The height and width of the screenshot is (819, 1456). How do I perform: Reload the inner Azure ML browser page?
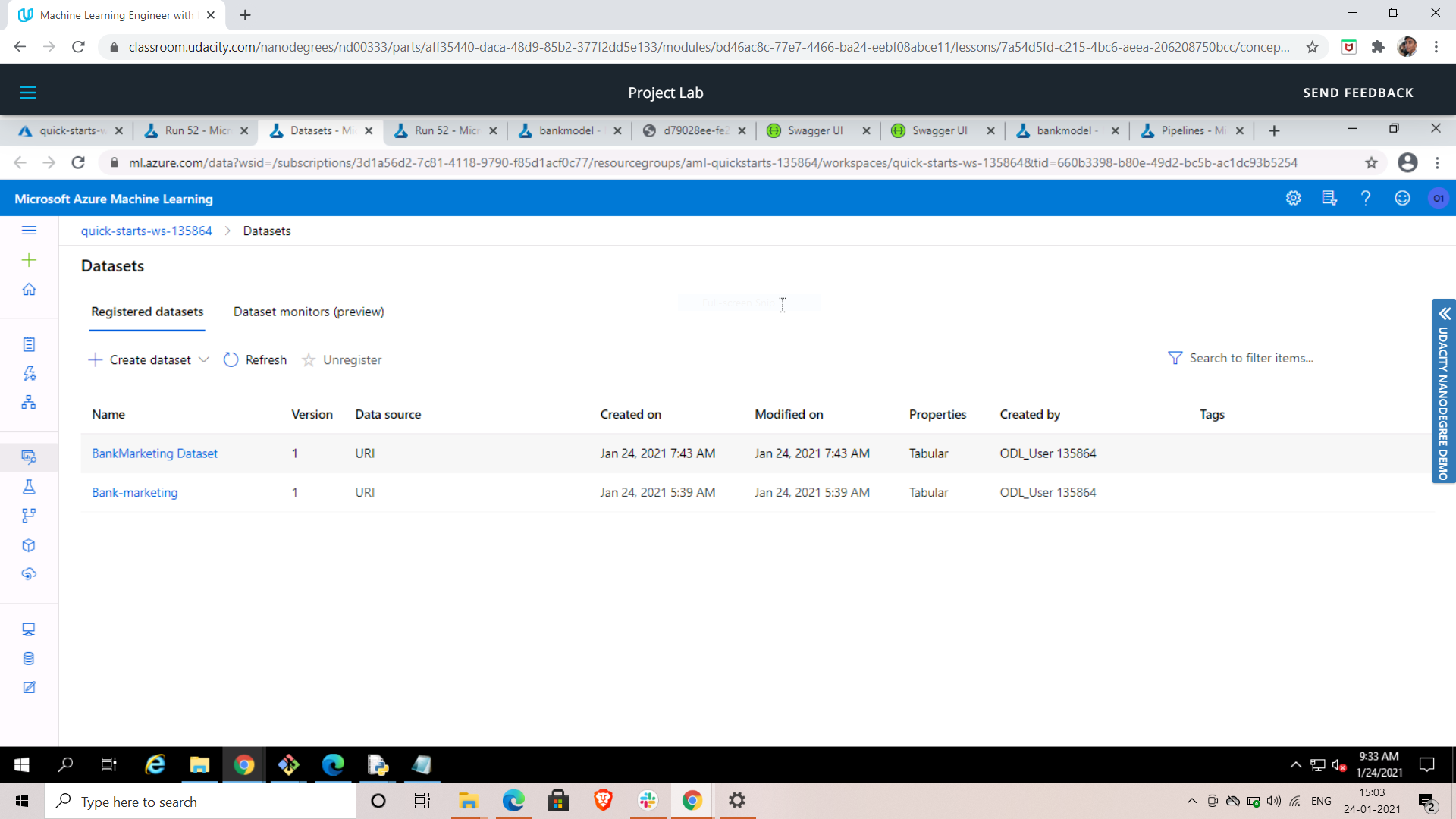[78, 162]
